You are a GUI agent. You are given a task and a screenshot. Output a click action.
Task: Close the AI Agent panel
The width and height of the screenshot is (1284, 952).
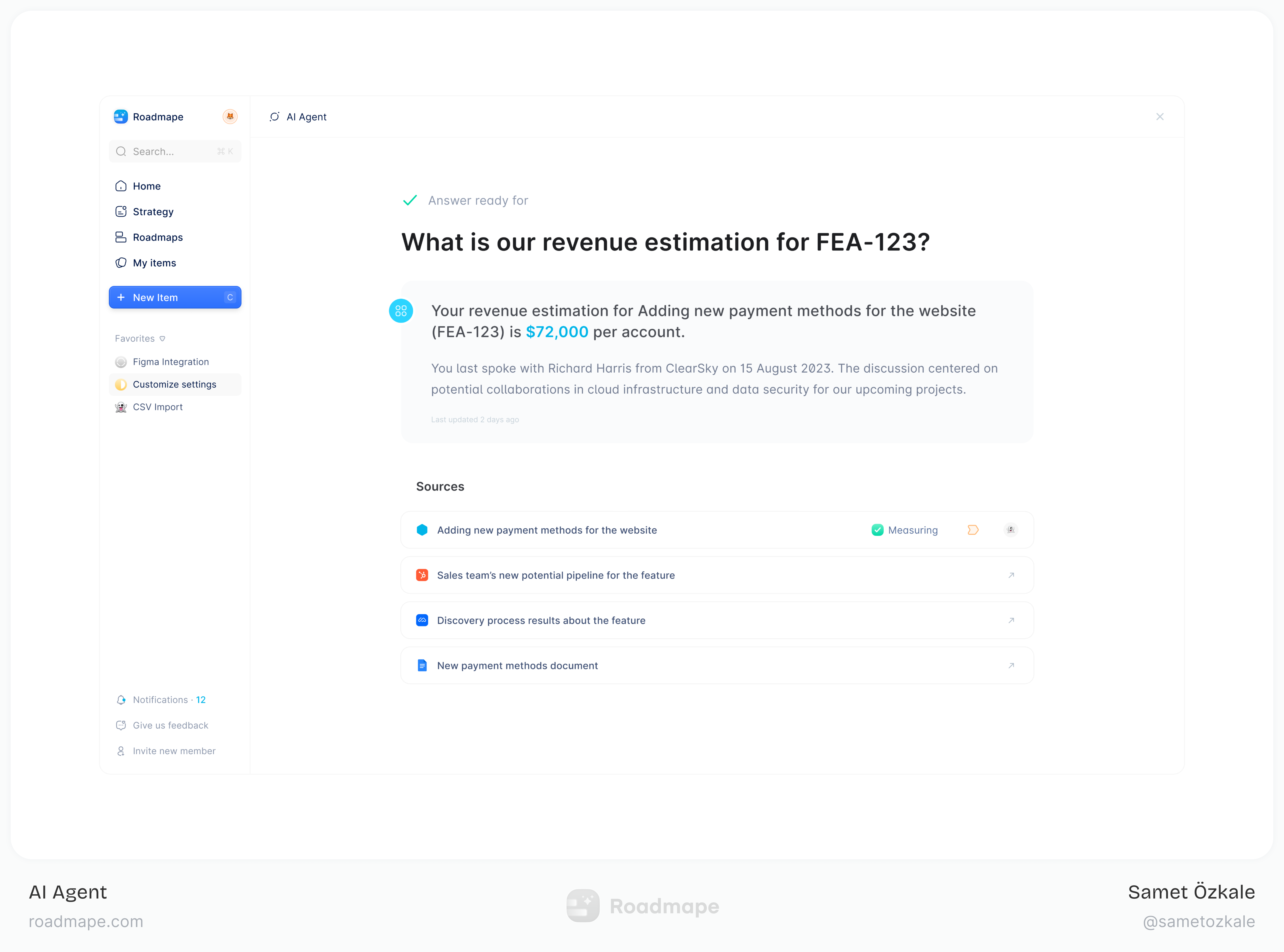click(x=1160, y=117)
